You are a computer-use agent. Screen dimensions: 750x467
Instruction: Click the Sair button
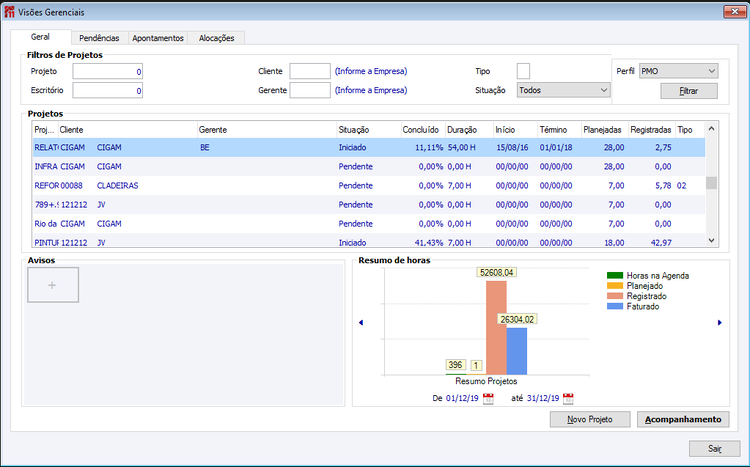[x=715, y=448]
